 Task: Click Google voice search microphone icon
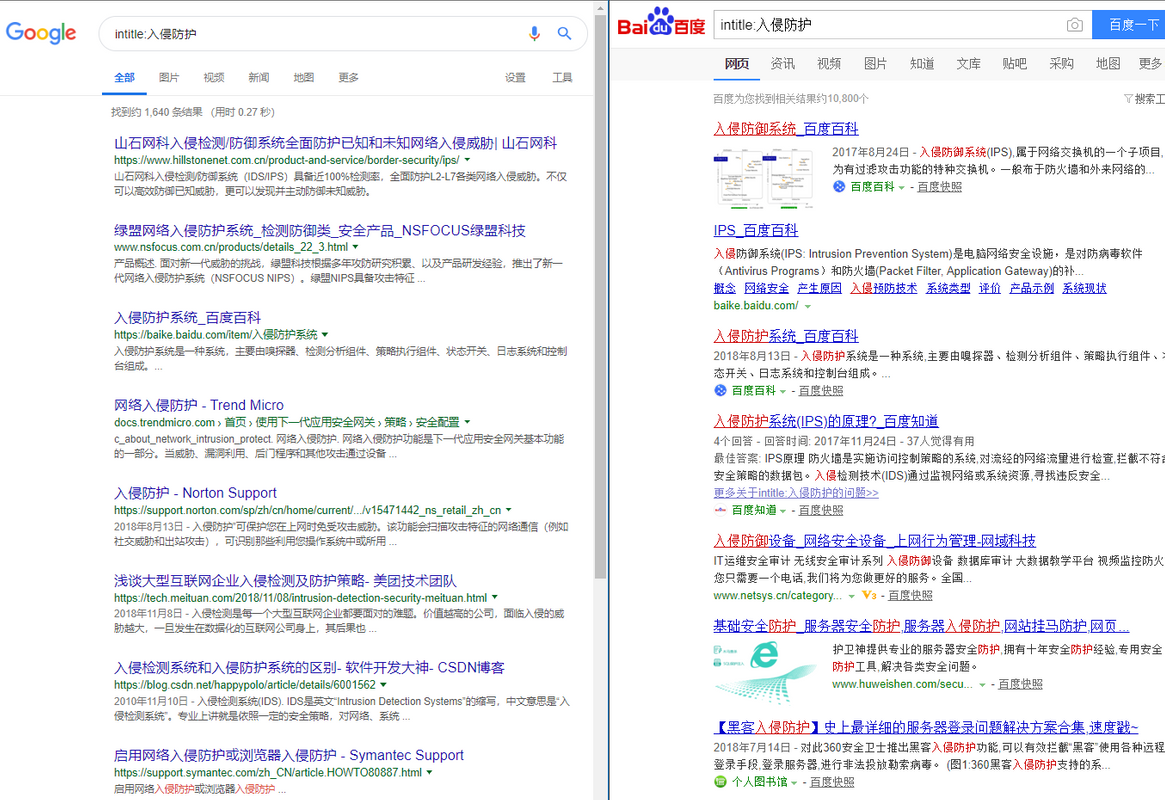pos(534,33)
